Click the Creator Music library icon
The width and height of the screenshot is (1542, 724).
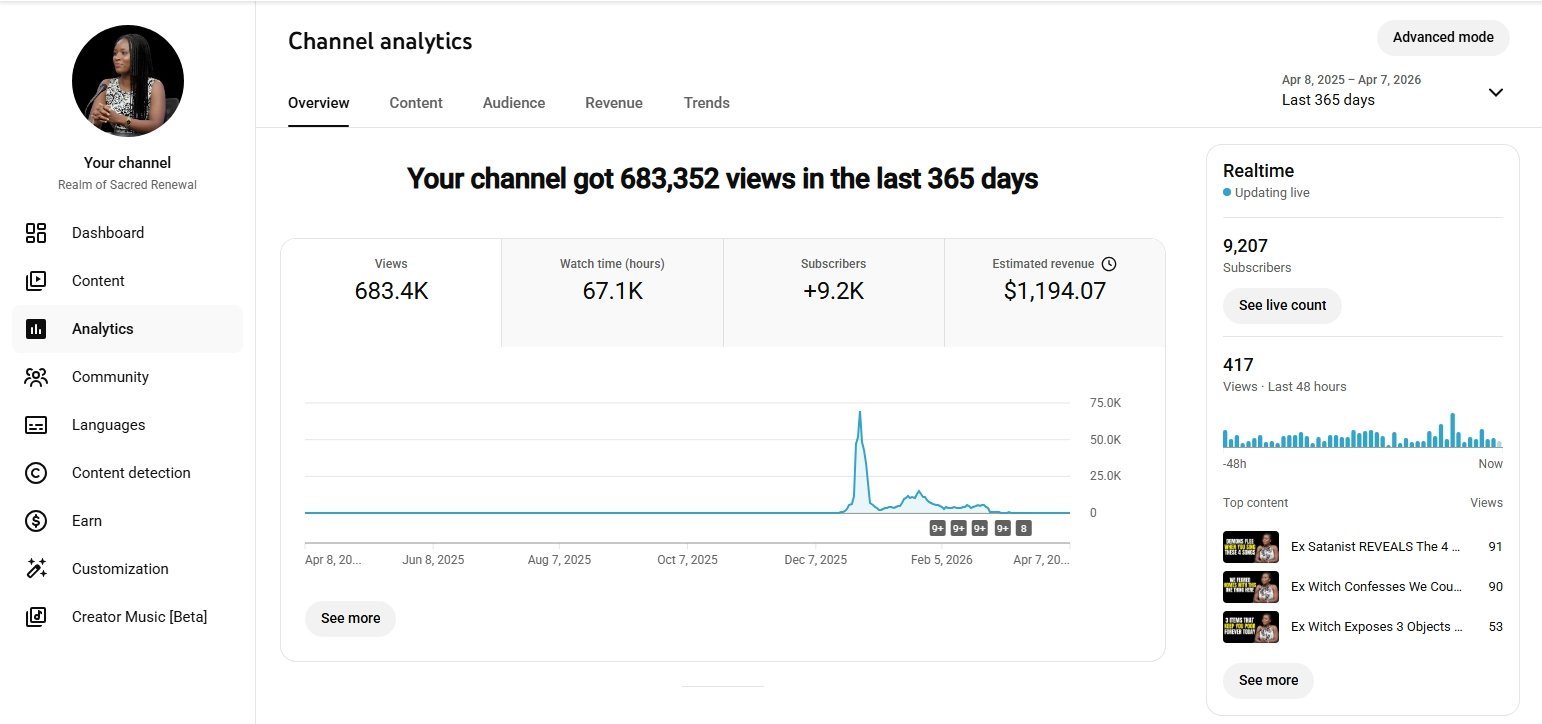[x=36, y=617]
